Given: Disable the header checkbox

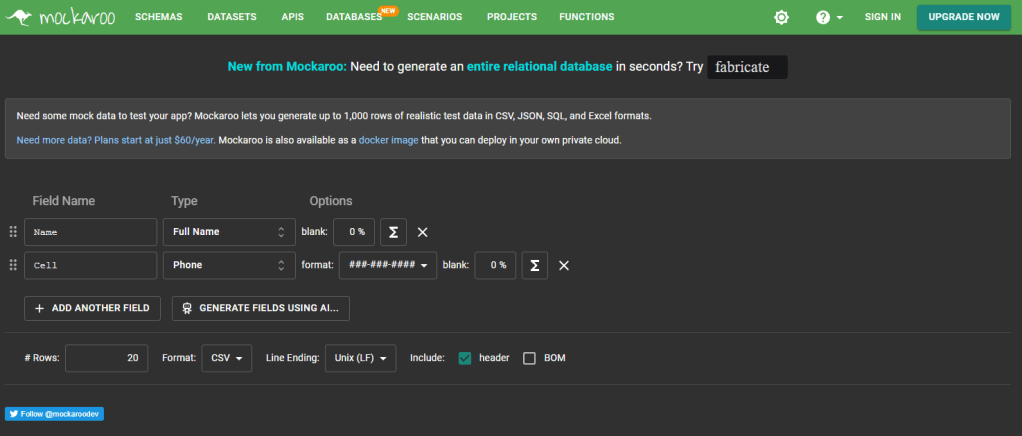Looking at the screenshot, I should click(465, 358).
